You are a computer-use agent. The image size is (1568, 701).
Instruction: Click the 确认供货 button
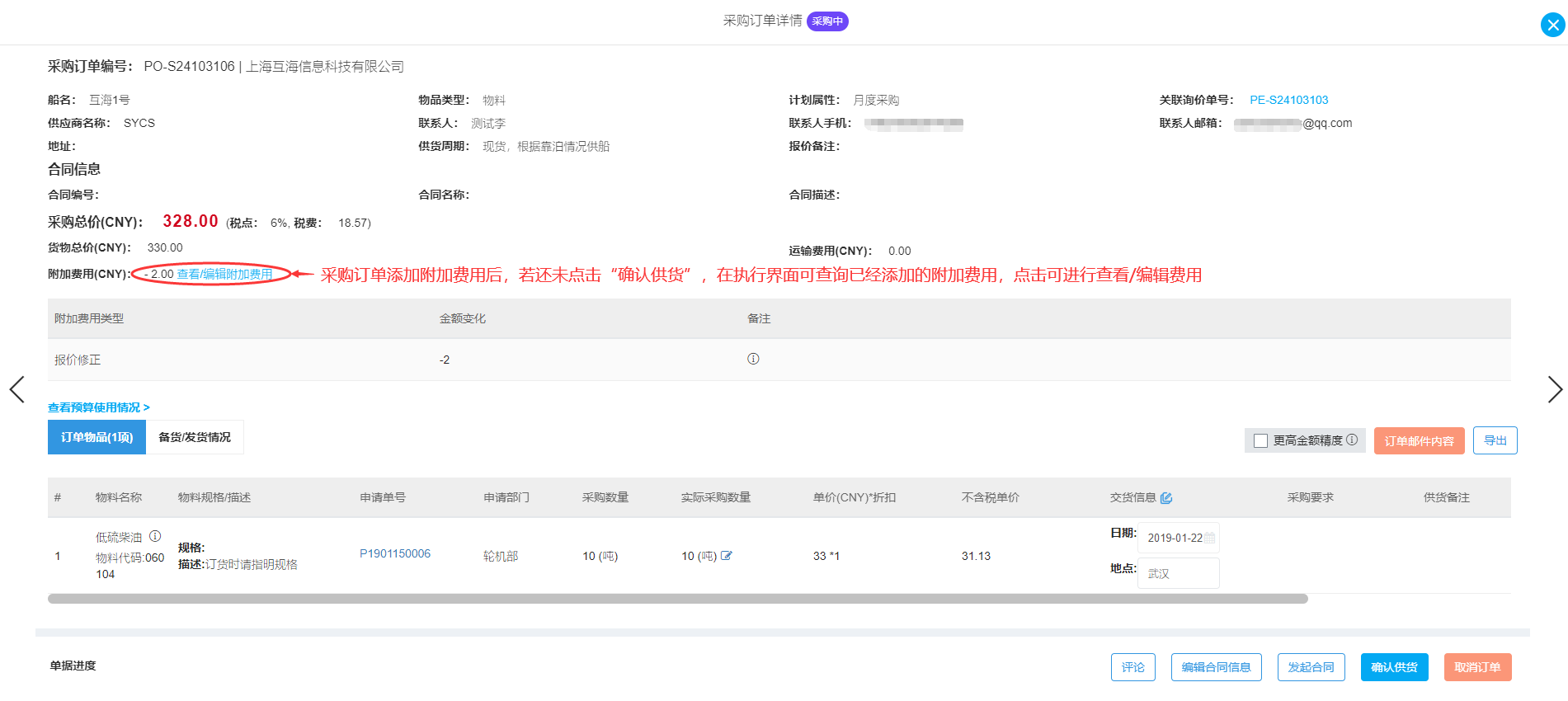(1394, 667)
